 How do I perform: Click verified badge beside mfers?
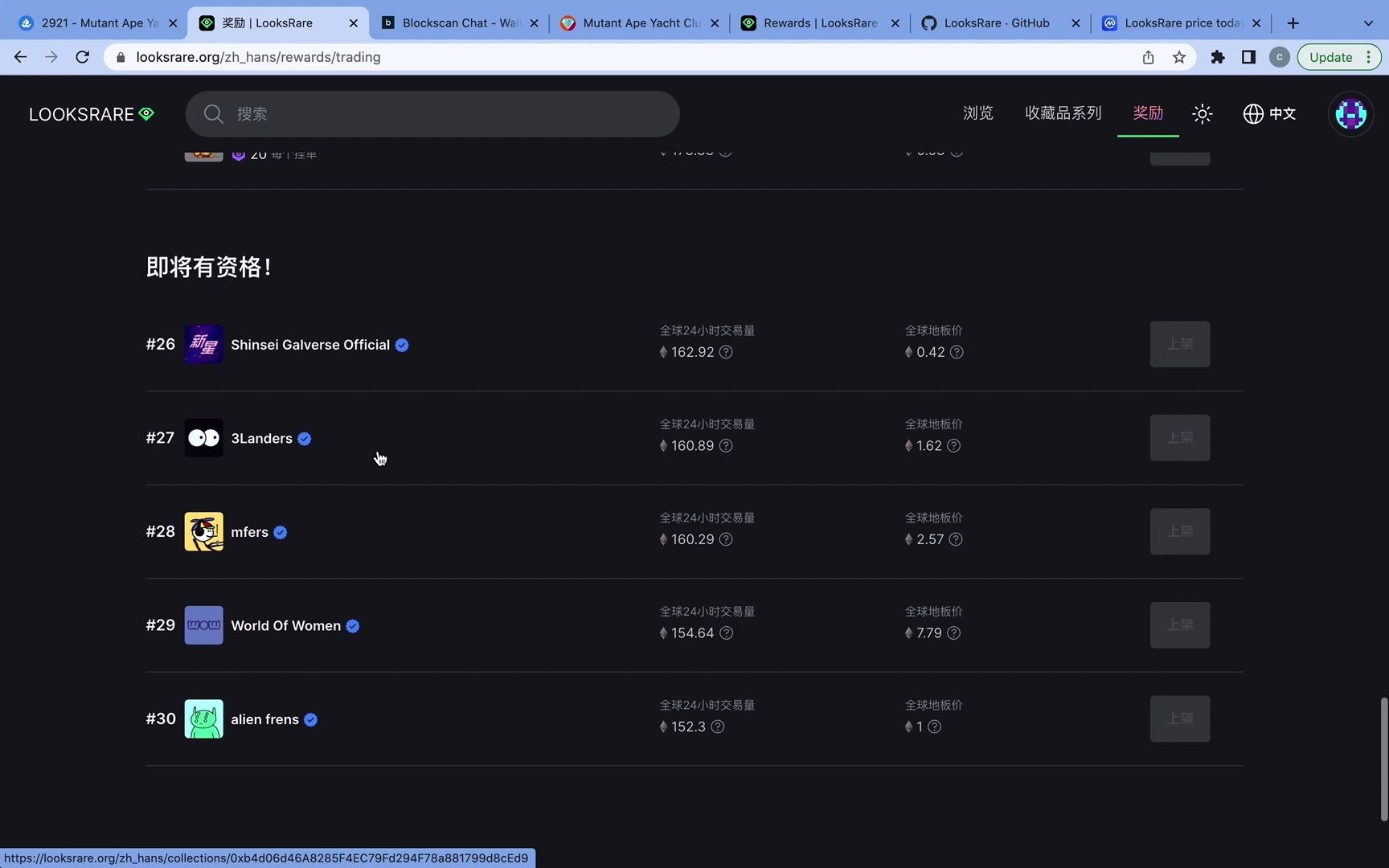pos(280,533)
